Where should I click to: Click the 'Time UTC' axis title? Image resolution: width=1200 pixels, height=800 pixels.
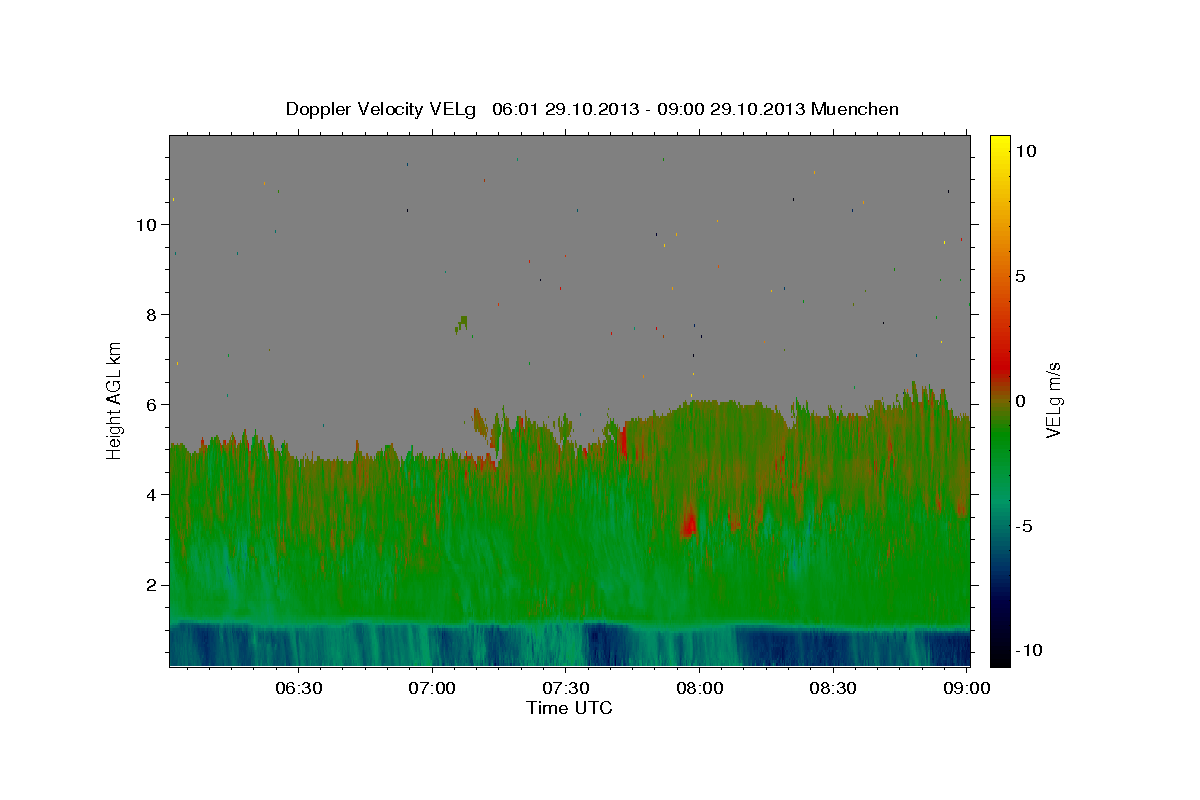pyautogui.click(x=569, y=708)
